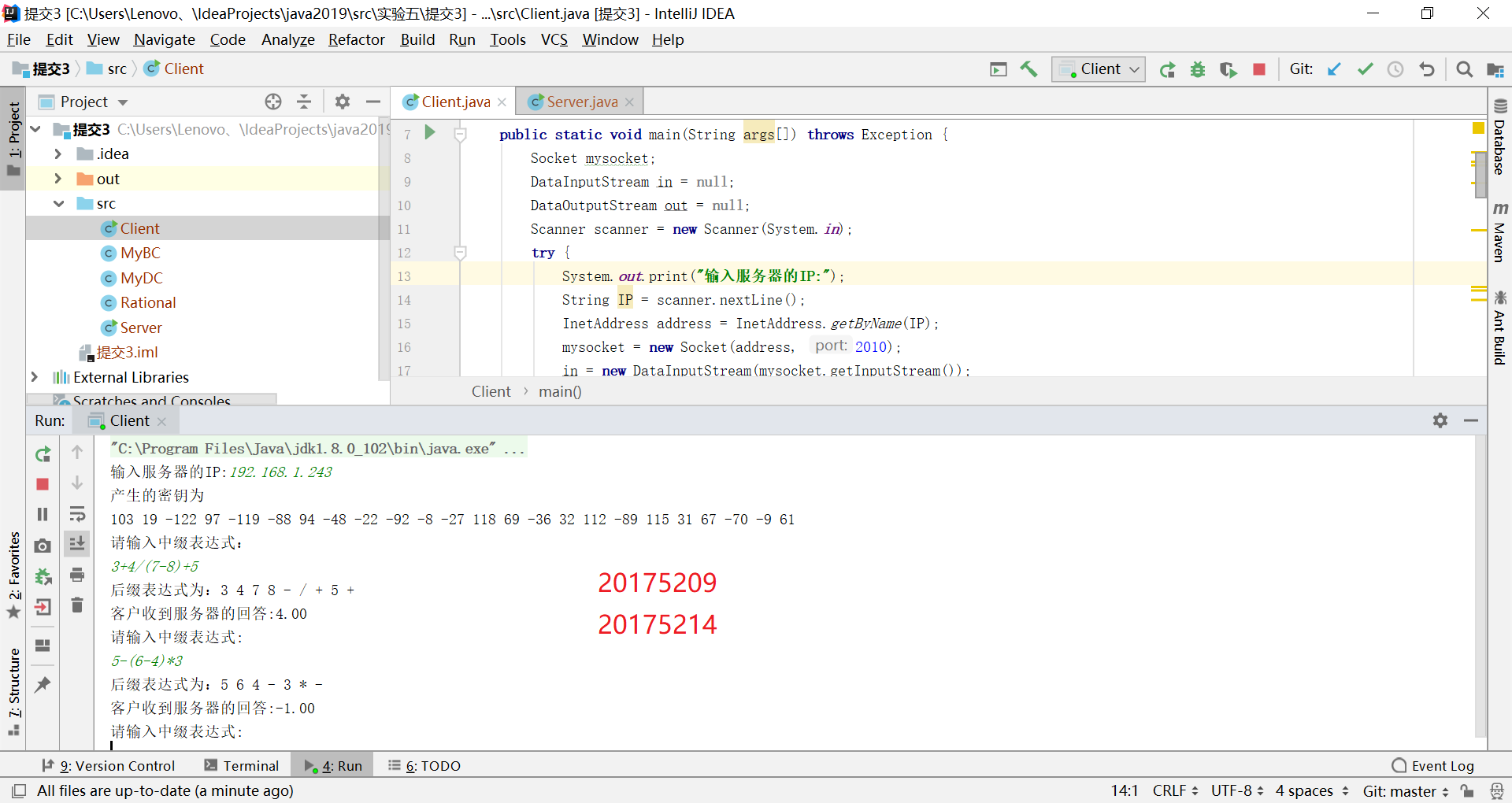Screen dimensions: 1512x803
Task: Close the Client tab in the Run panel
Action: coord(161,421)
